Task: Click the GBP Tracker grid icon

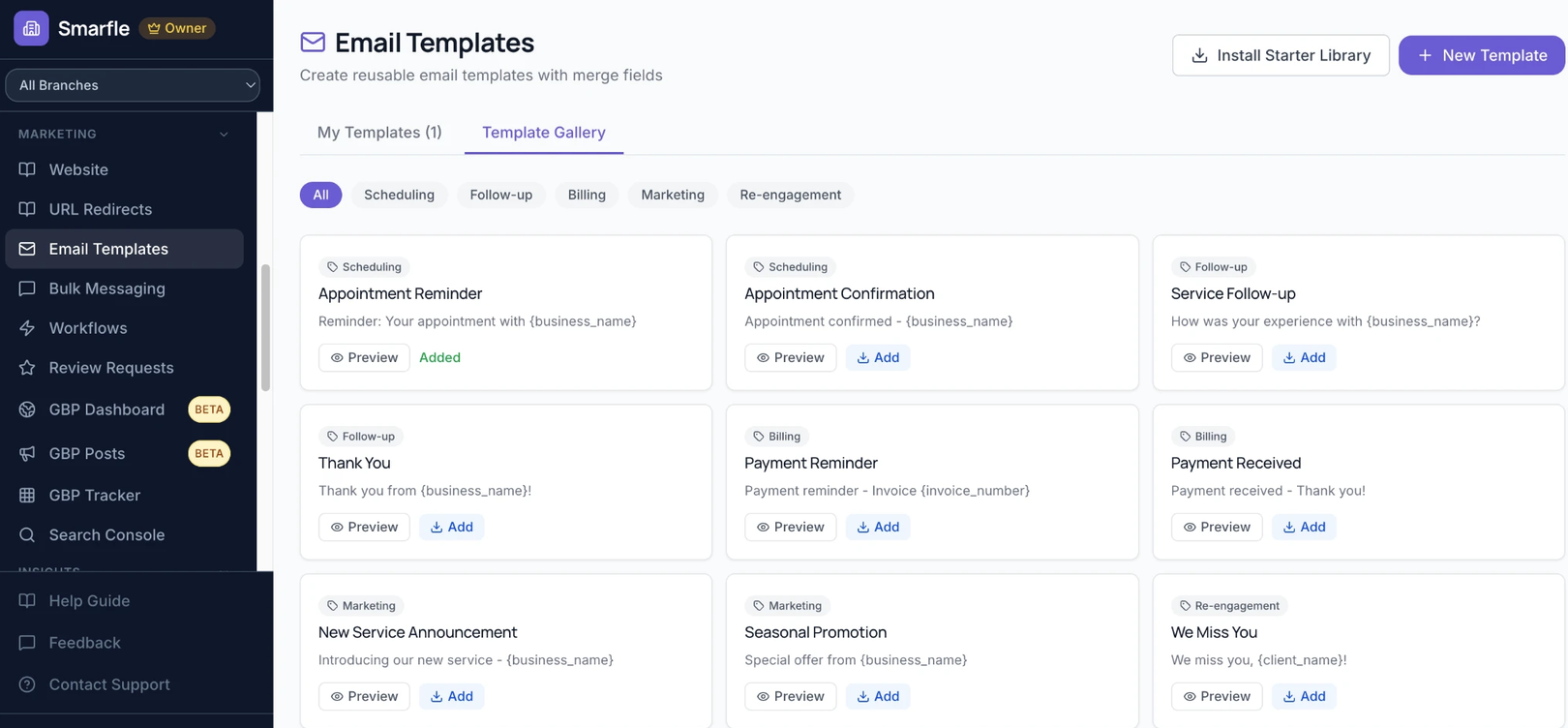Action: (27, 495)
